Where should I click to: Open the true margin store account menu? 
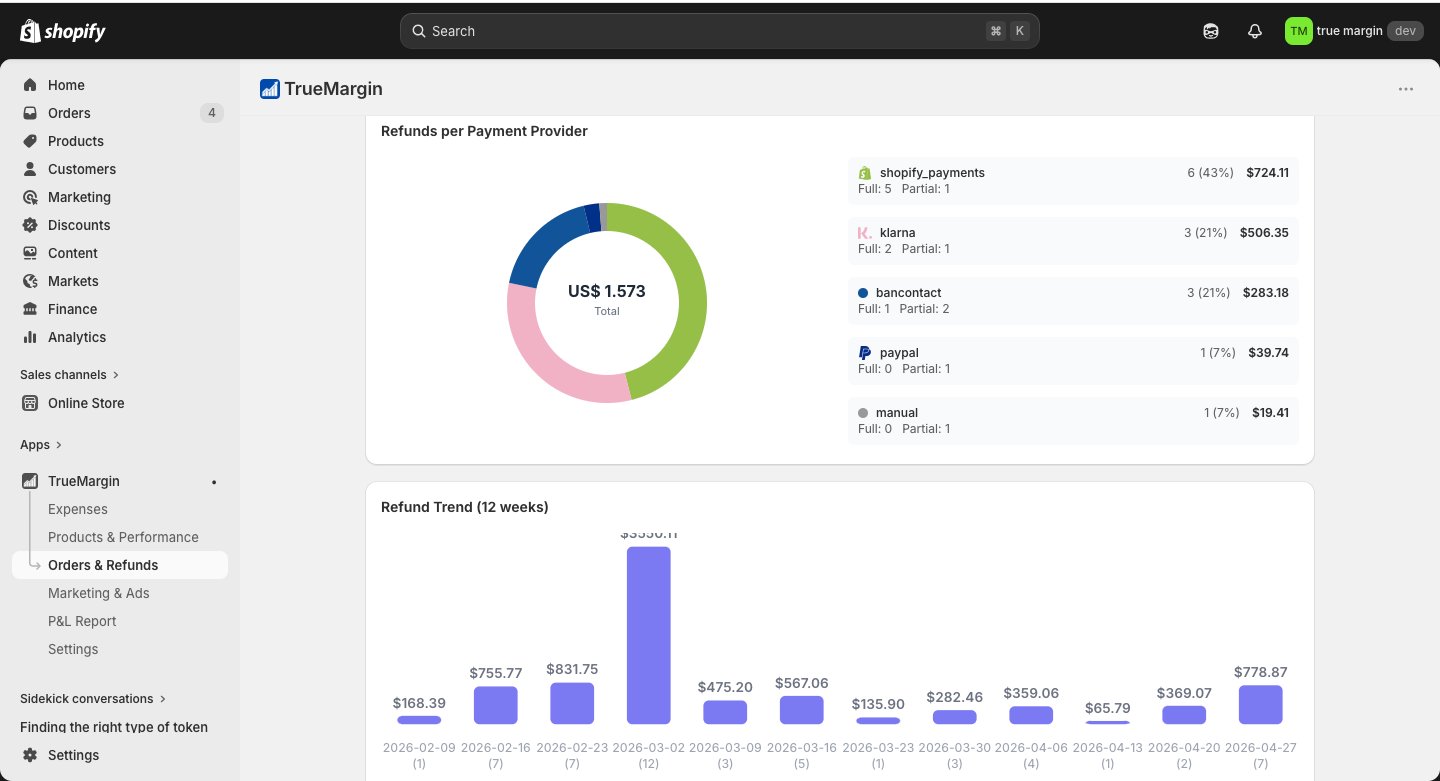[x=1353, y=31]
